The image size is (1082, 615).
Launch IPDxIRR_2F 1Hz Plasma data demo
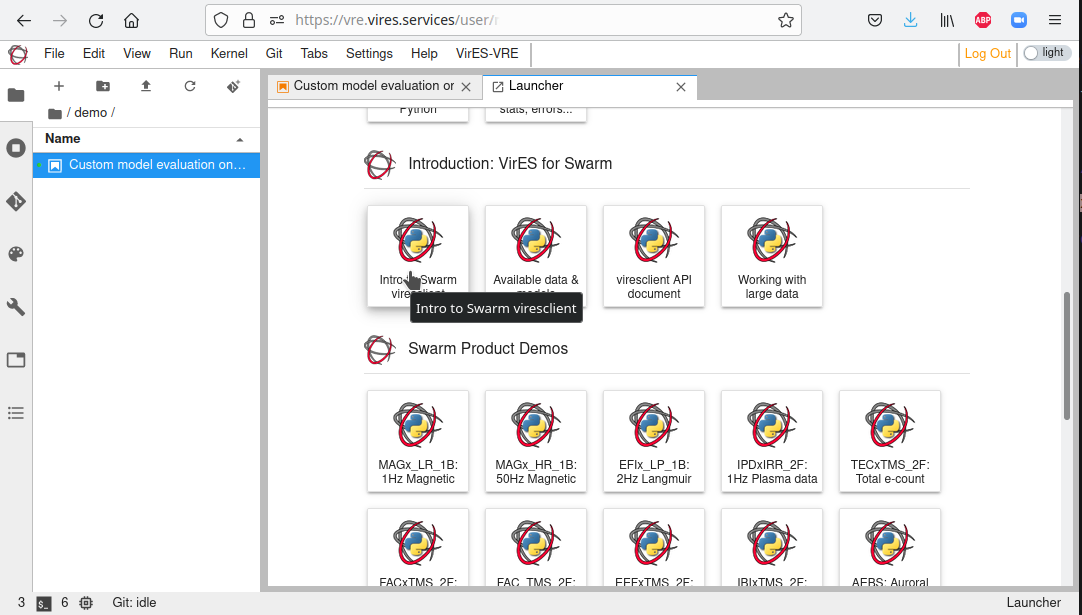pos(772,441)
